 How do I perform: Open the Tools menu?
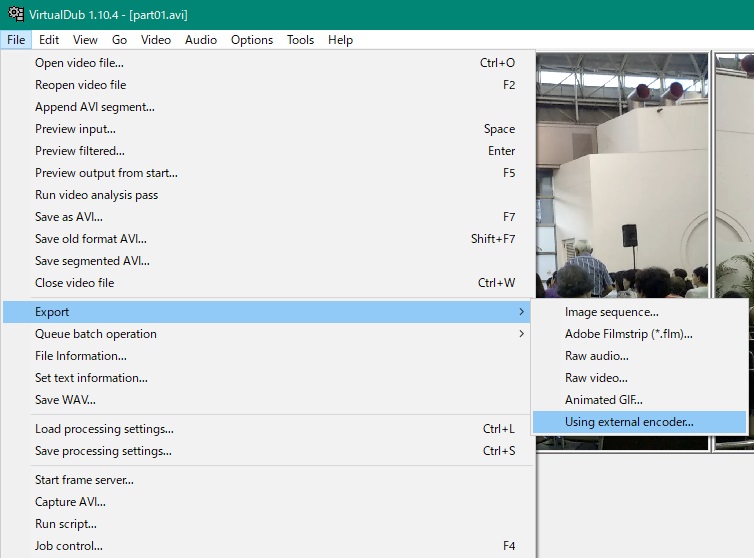(x=300, y=40)
